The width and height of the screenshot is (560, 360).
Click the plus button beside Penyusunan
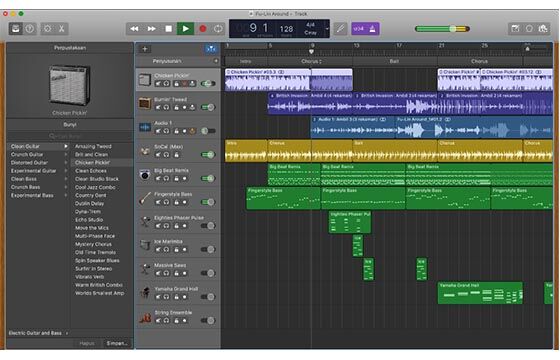pyautogui.click(x=216, y=61)
